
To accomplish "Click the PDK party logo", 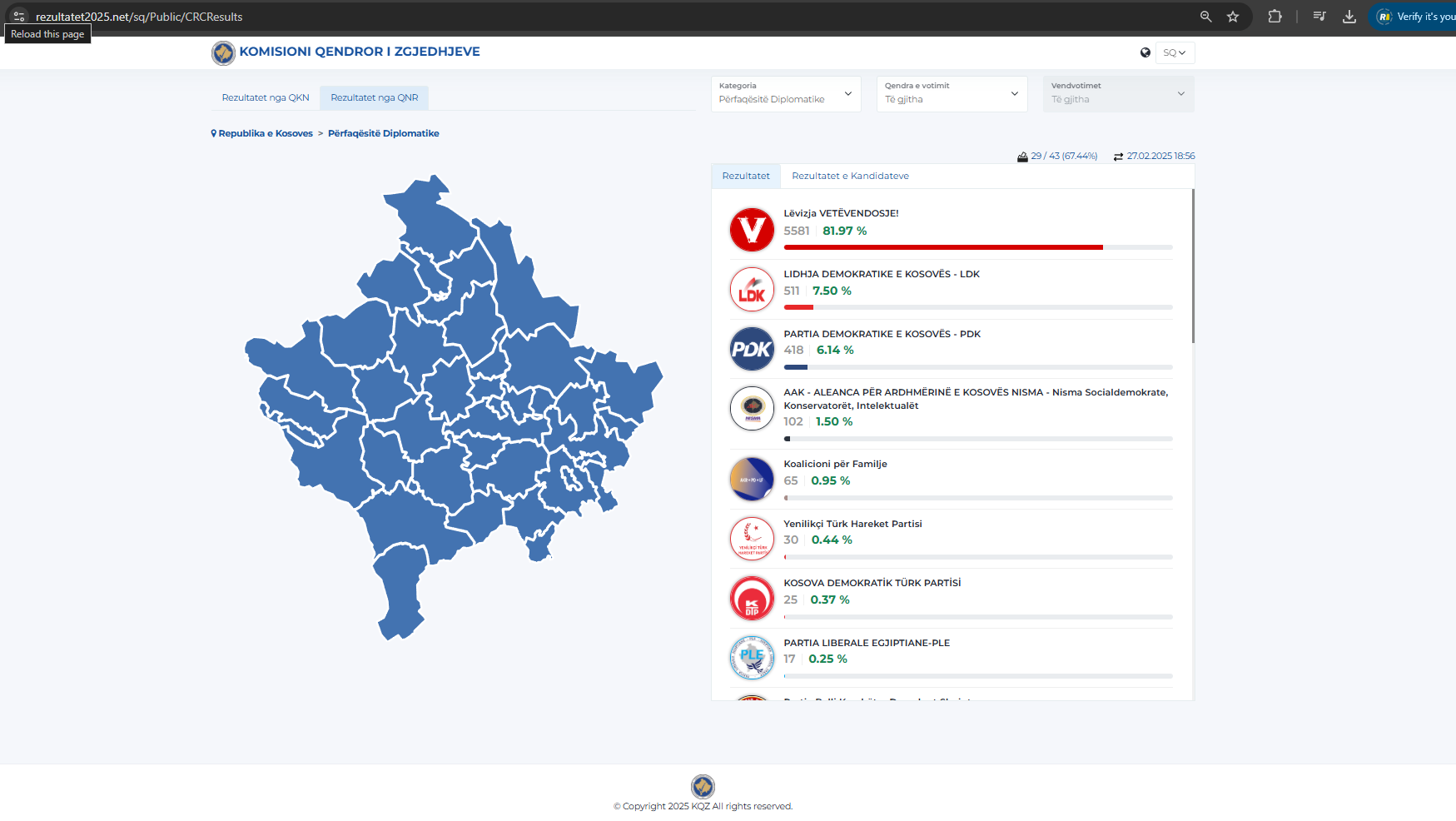I will (752, 349).
